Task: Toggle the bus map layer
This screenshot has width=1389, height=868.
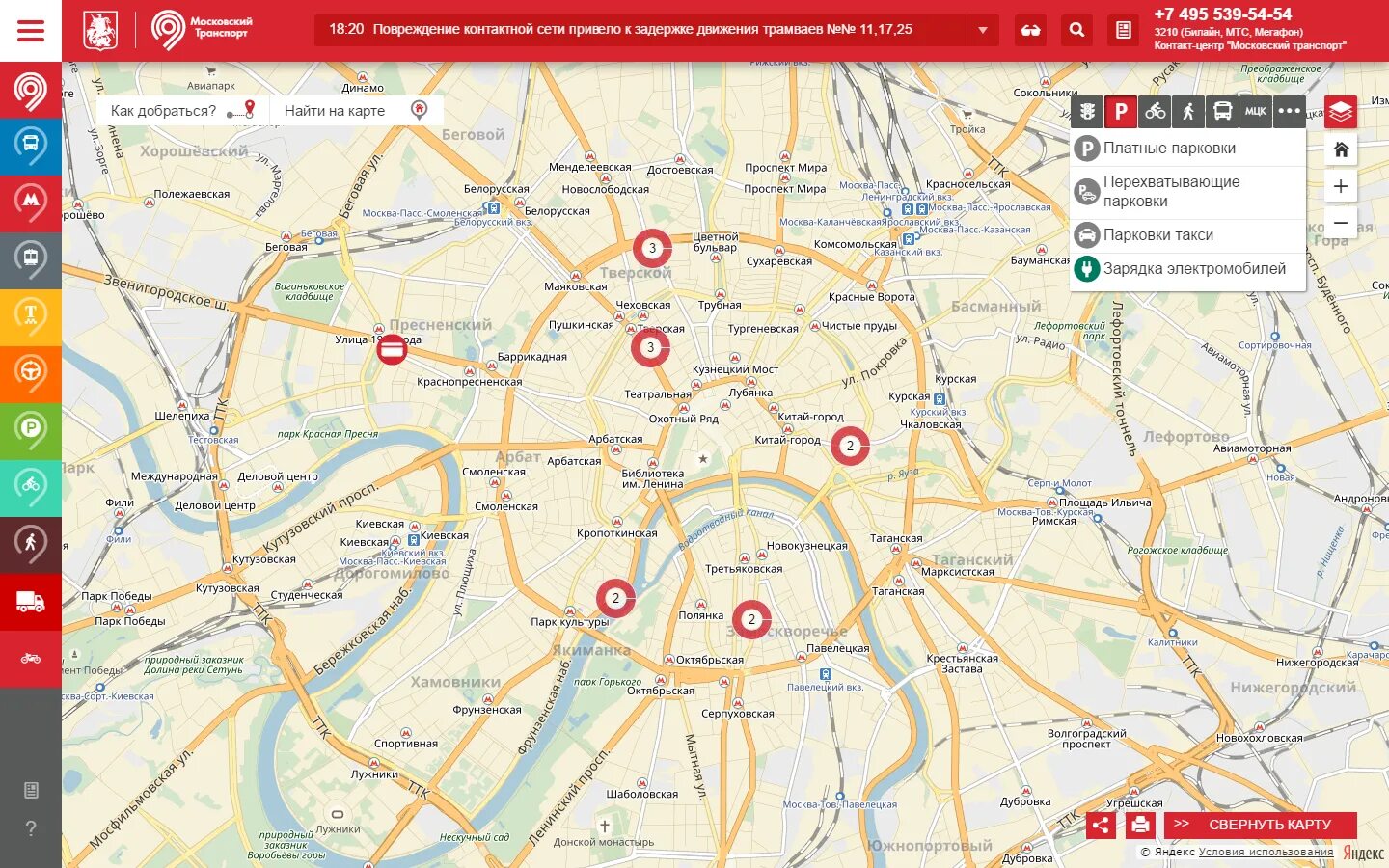Action: pyautogui.click(x=1222, y=112)
